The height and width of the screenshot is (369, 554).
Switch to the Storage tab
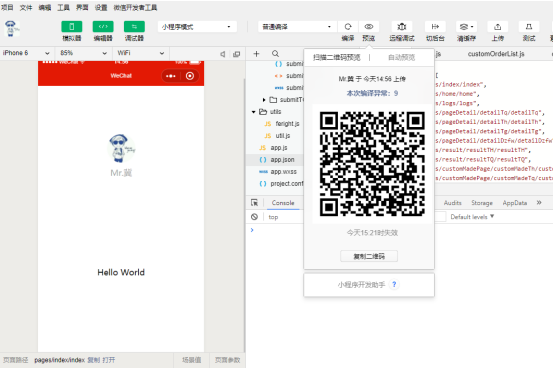[482, 203]
